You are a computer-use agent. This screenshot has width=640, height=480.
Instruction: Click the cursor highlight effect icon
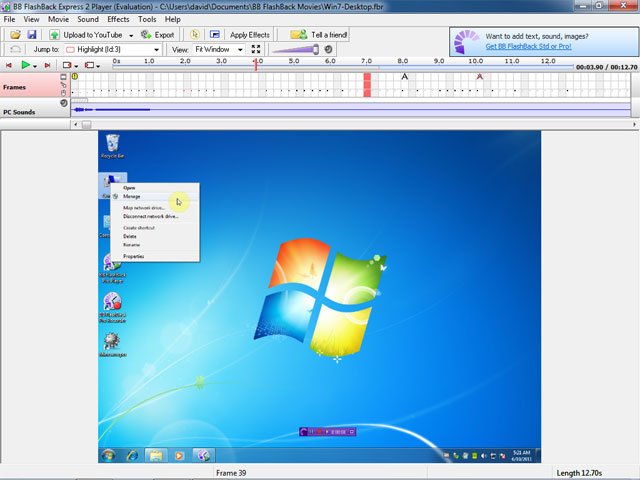195,34
